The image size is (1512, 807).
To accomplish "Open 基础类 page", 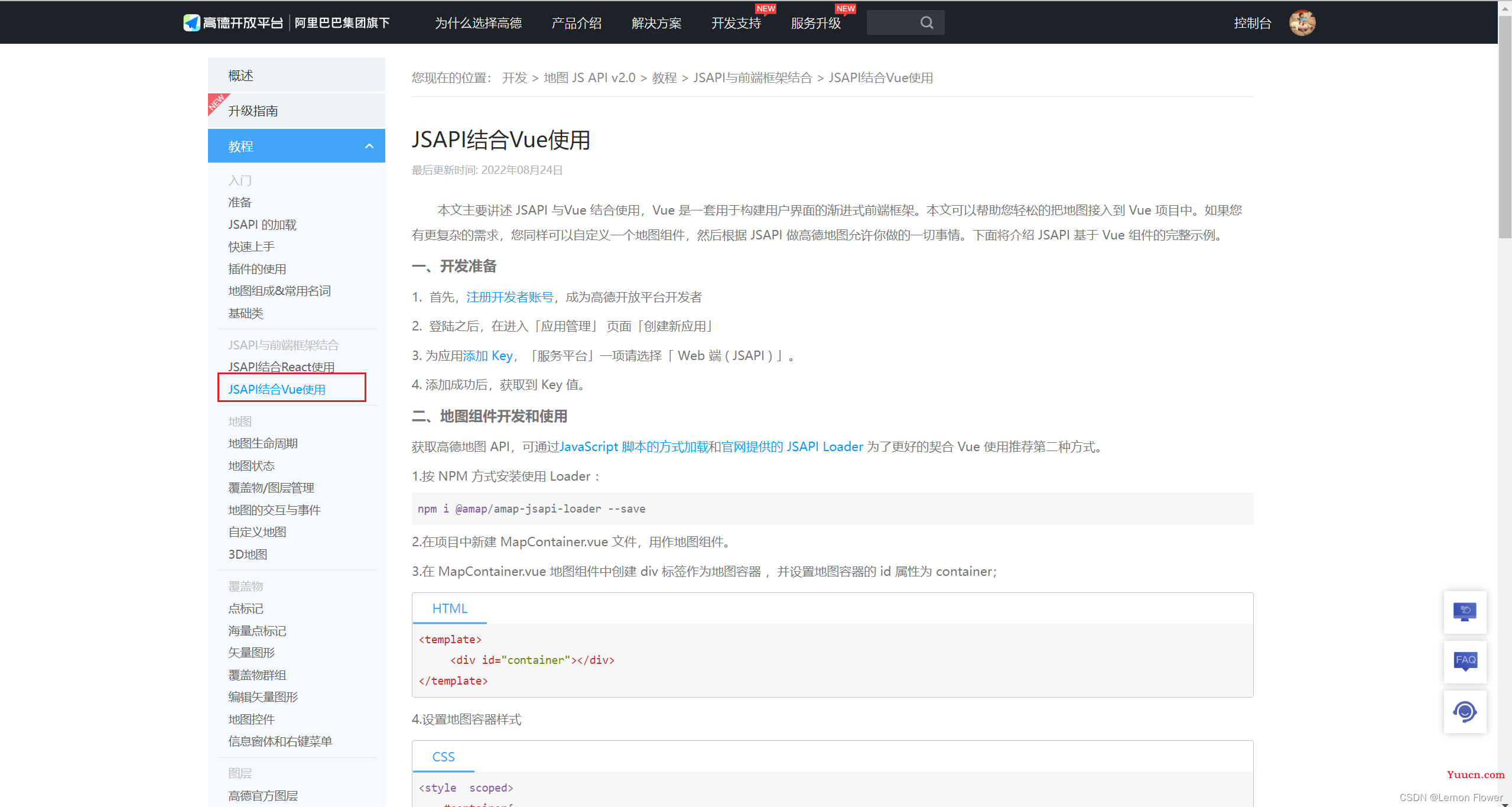I will (246, 313).
